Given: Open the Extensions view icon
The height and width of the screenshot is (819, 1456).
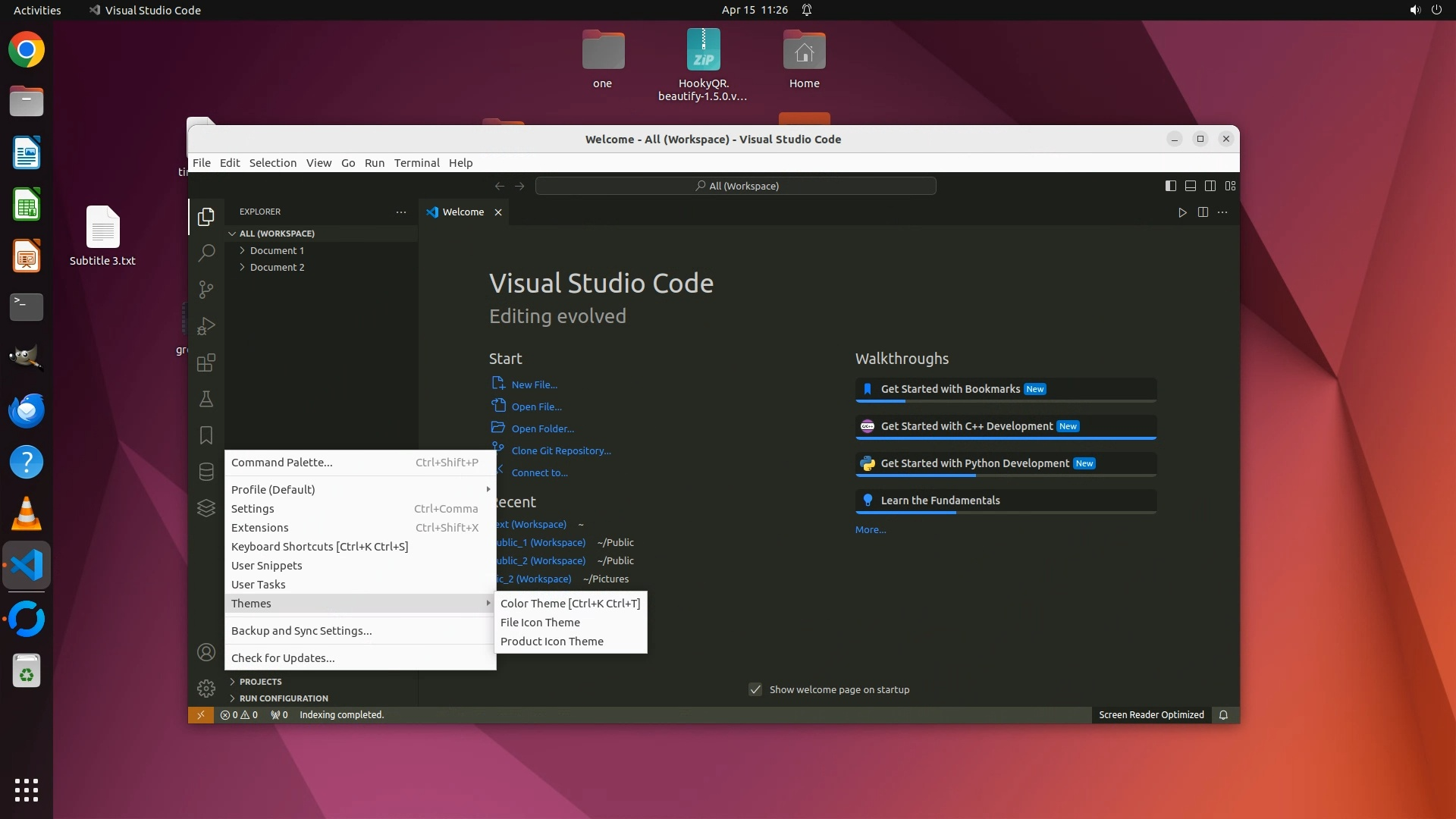Looking at the screenshot, I should [206, 362].
